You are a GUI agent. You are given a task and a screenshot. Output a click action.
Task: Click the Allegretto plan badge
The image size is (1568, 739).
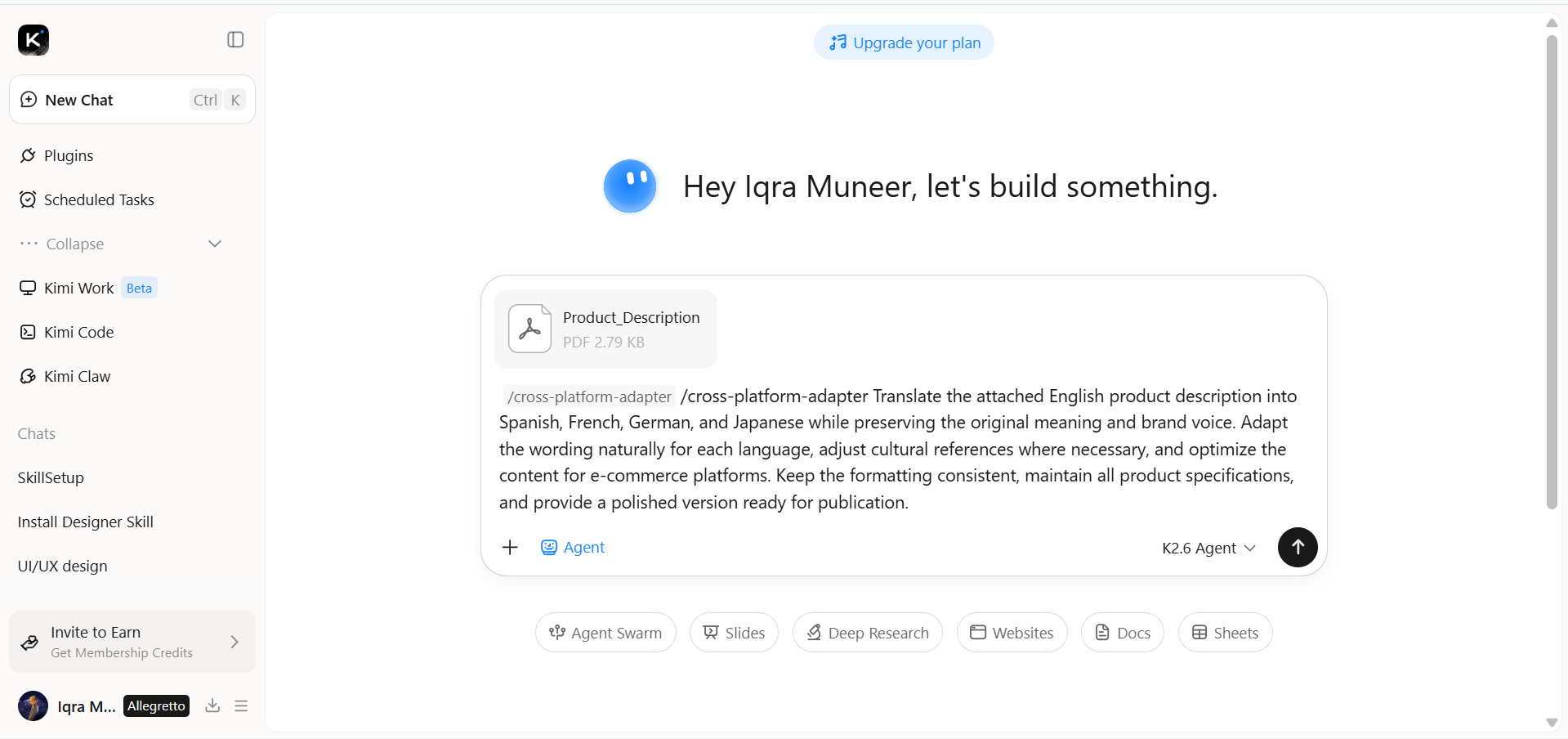(x=156, y=706)
